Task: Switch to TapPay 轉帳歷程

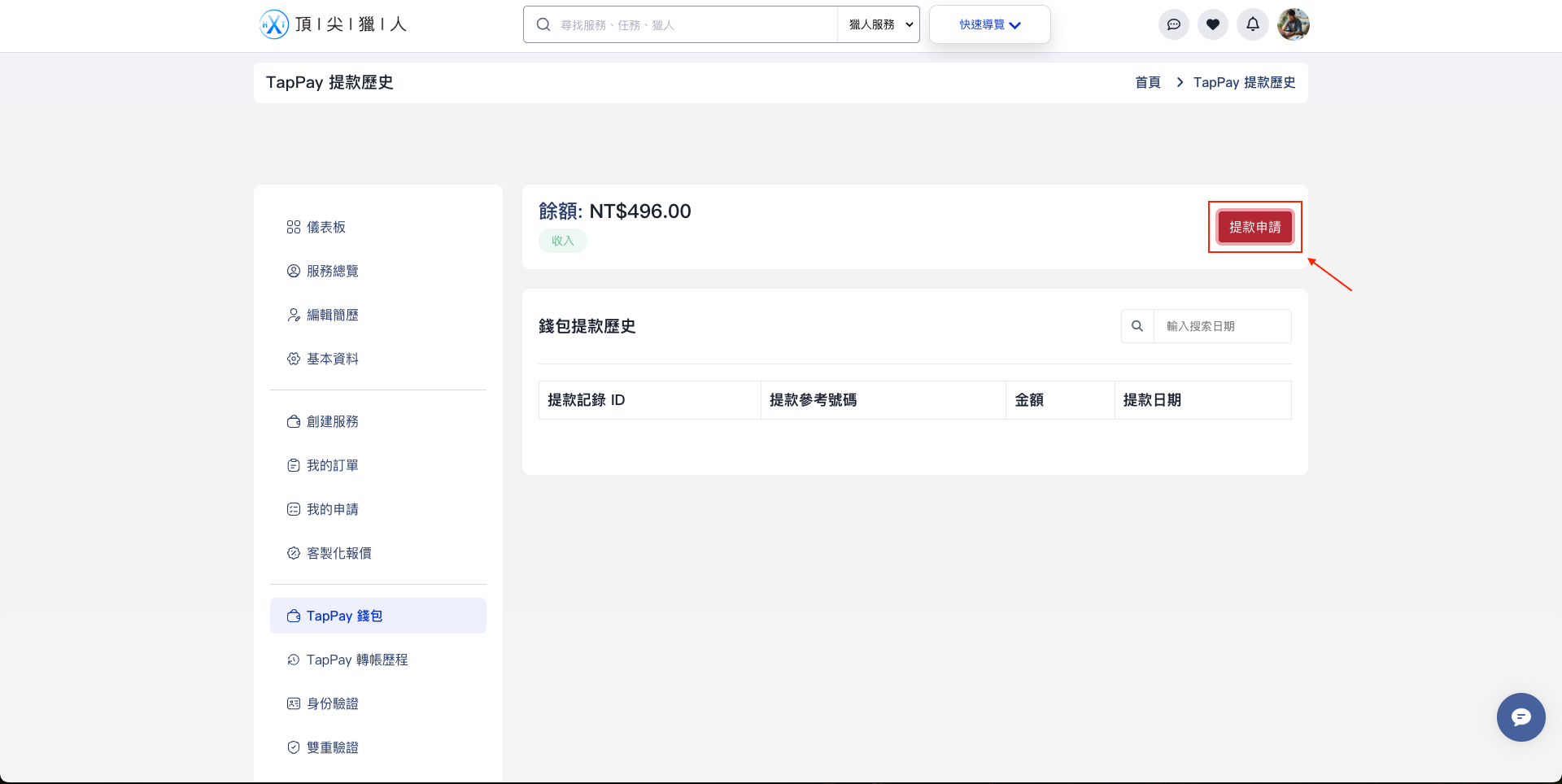Action: pyautogui.click(x=357, y=660)
